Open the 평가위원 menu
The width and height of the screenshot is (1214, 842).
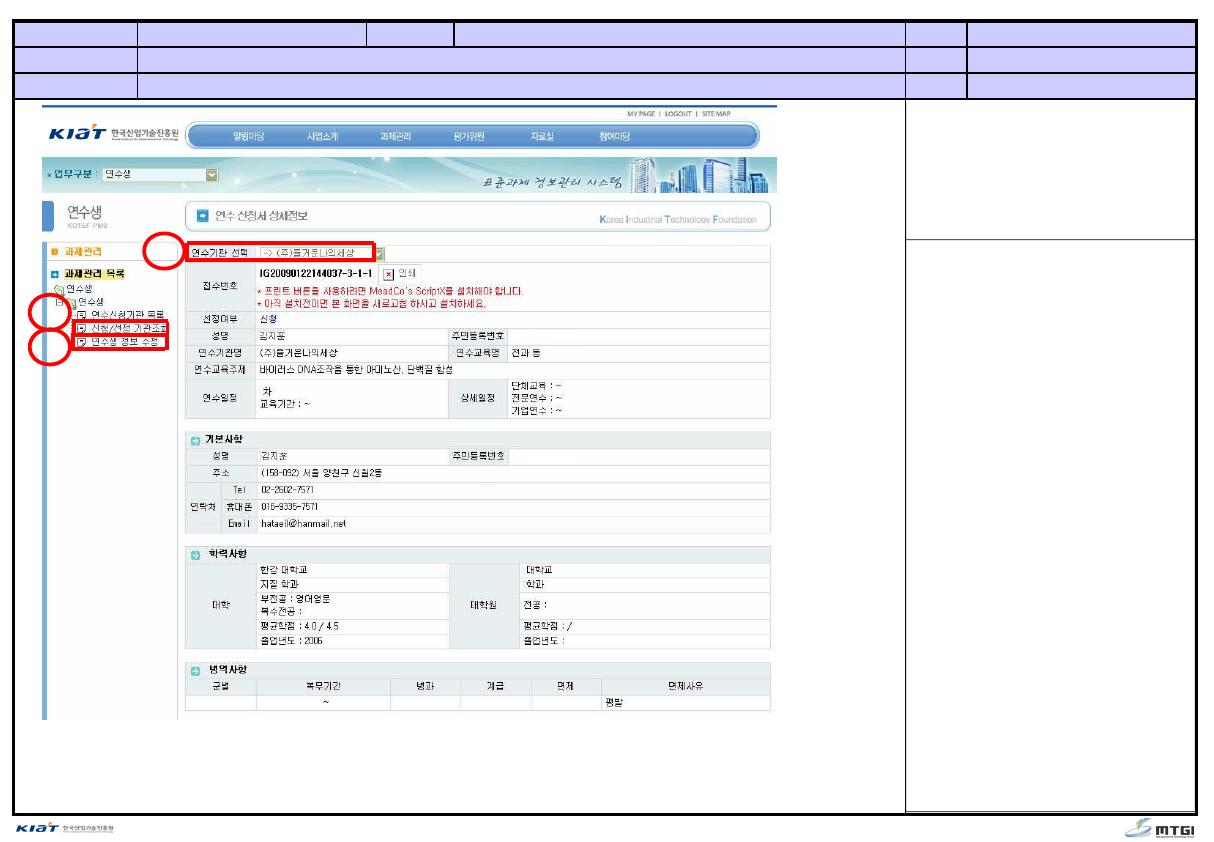470,136
